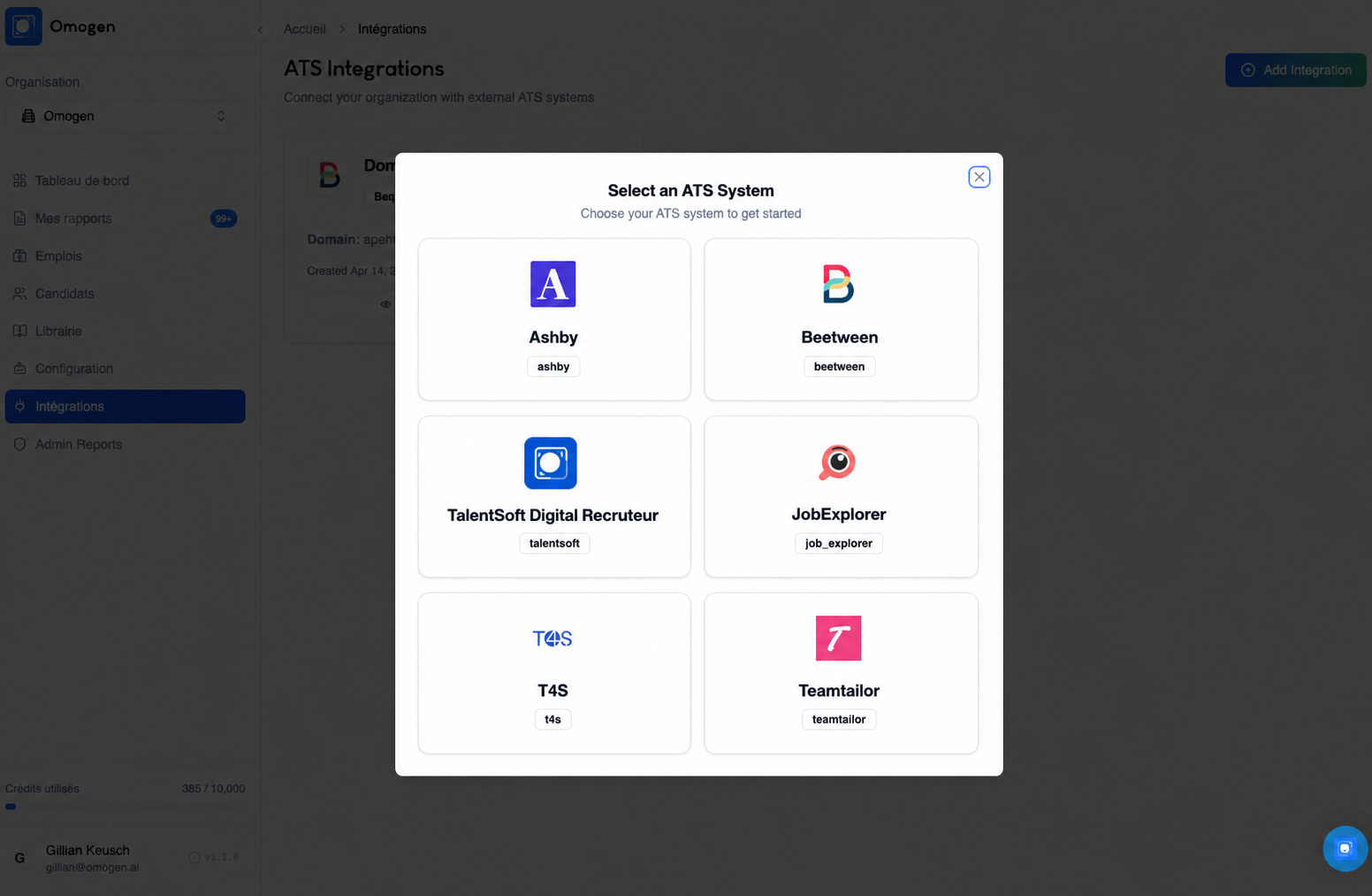Click the beetween tag label
The image size is (1372, 896).
point(839,366)
